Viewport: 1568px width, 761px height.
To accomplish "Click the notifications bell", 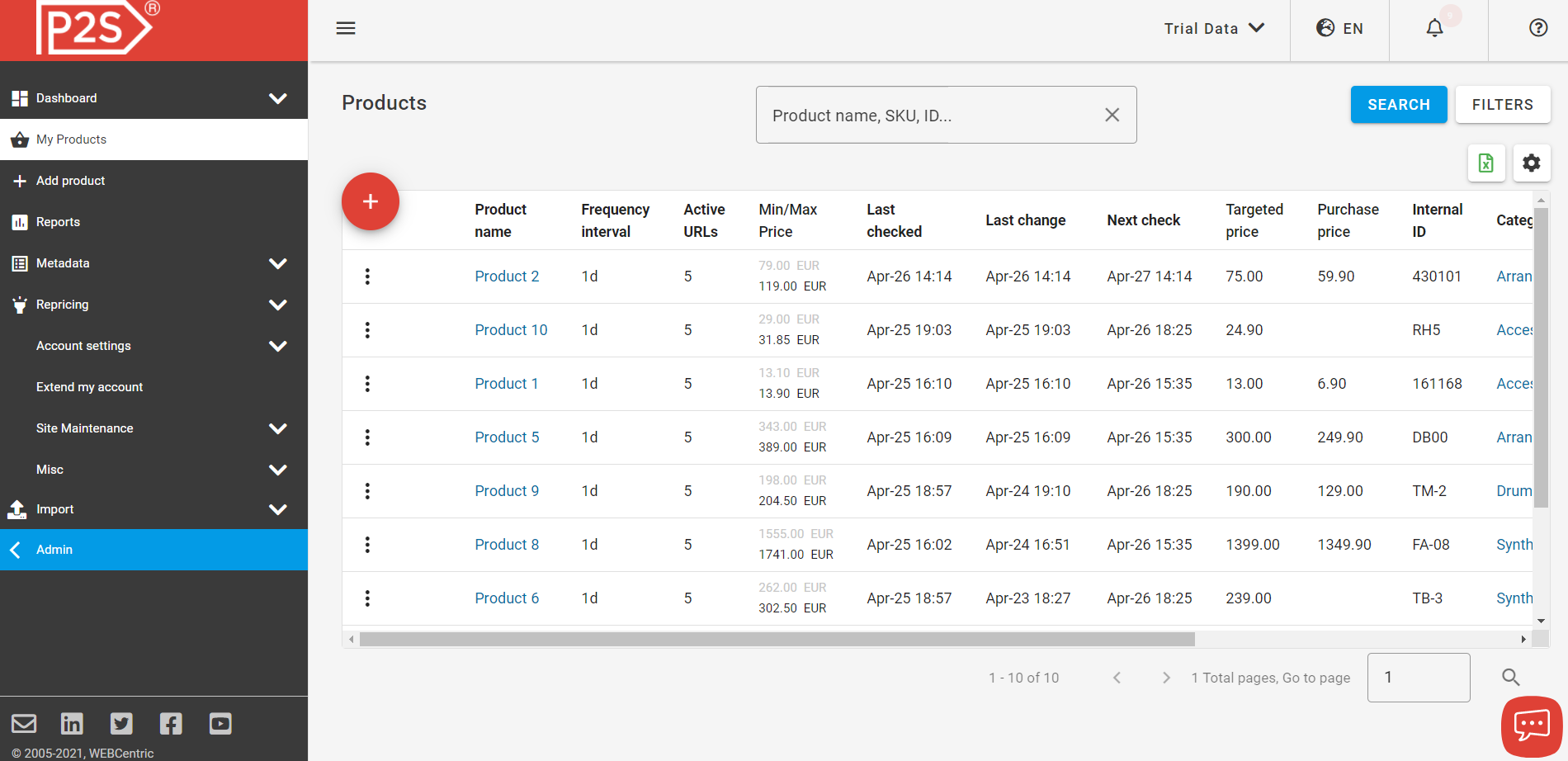I will point(1434,27).
